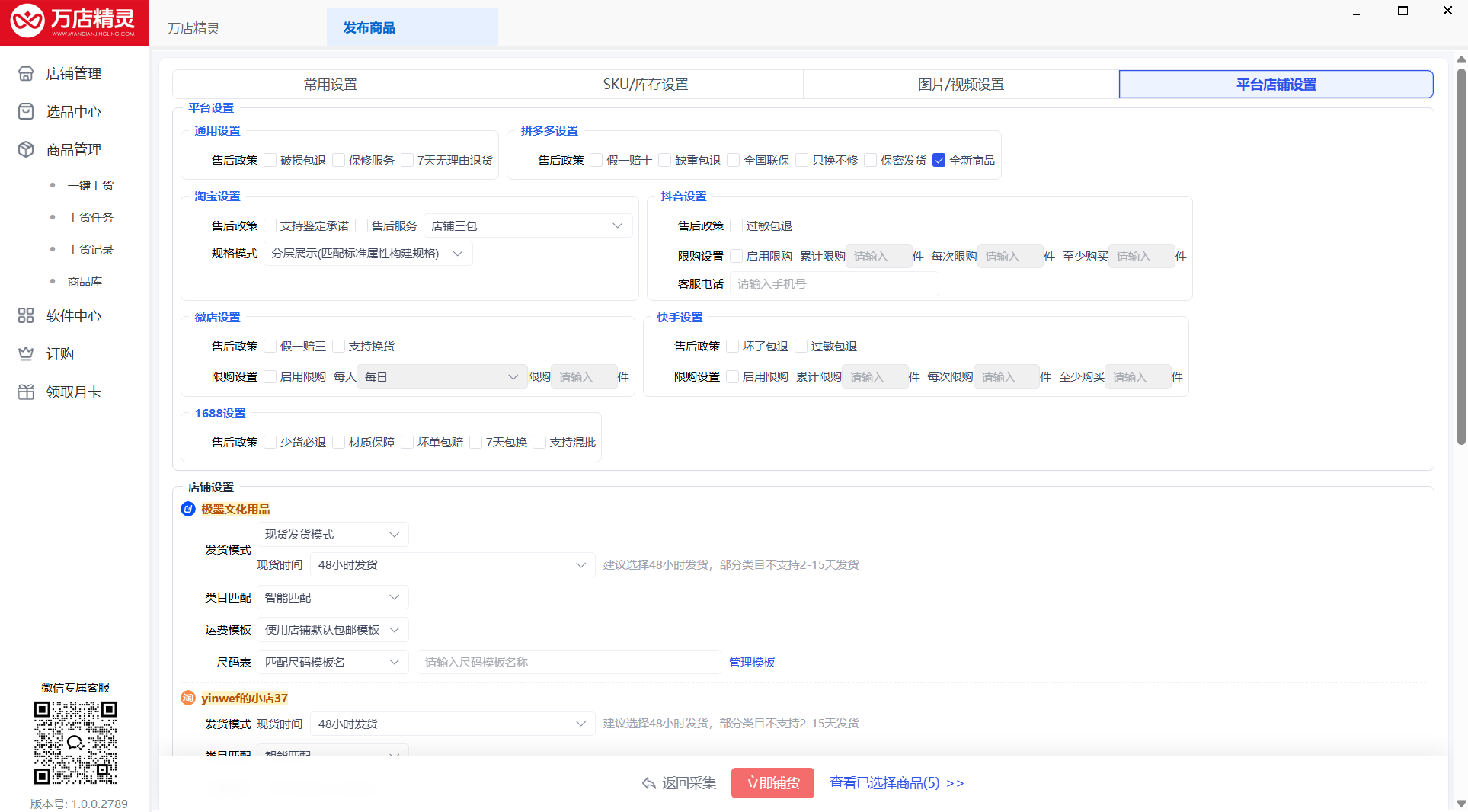The height and width of the screenshot is (812, 1468).
Task: Click 抖音 累计限购 input field
Action: (878, 257)
